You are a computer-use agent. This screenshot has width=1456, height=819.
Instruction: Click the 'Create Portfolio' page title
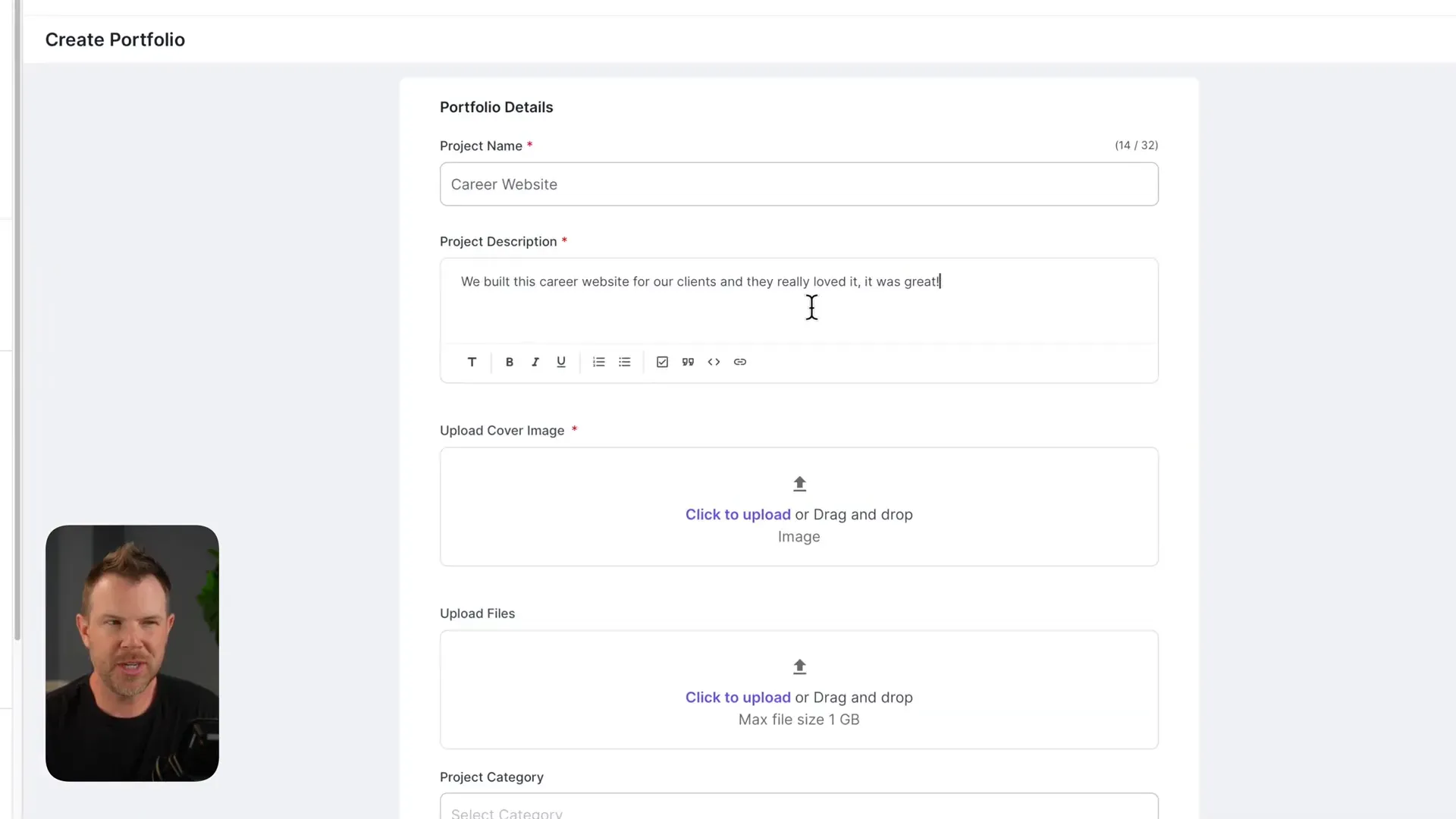(115, 39)
